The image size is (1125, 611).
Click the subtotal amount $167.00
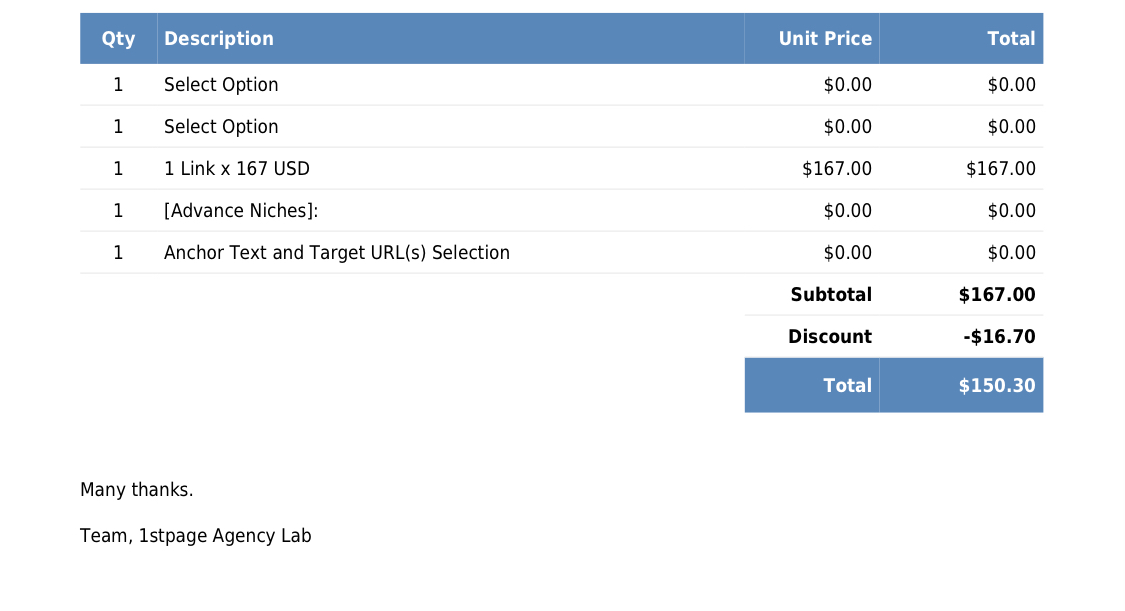coord(997,295)
